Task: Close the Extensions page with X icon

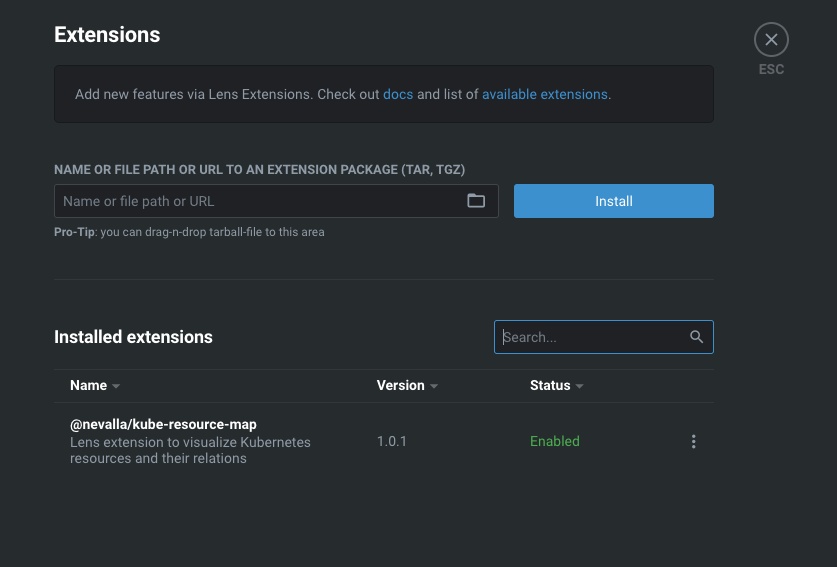Action: [x=771, y=40]
